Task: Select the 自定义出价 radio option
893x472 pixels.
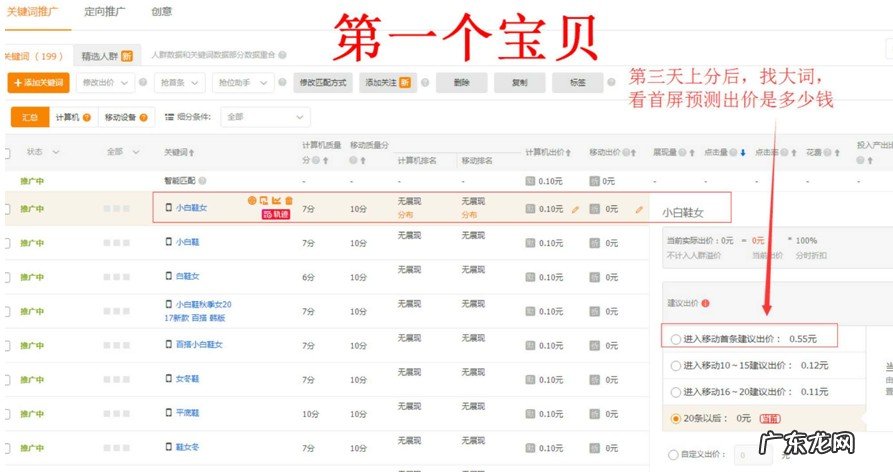Action: (x=673, y=454)
